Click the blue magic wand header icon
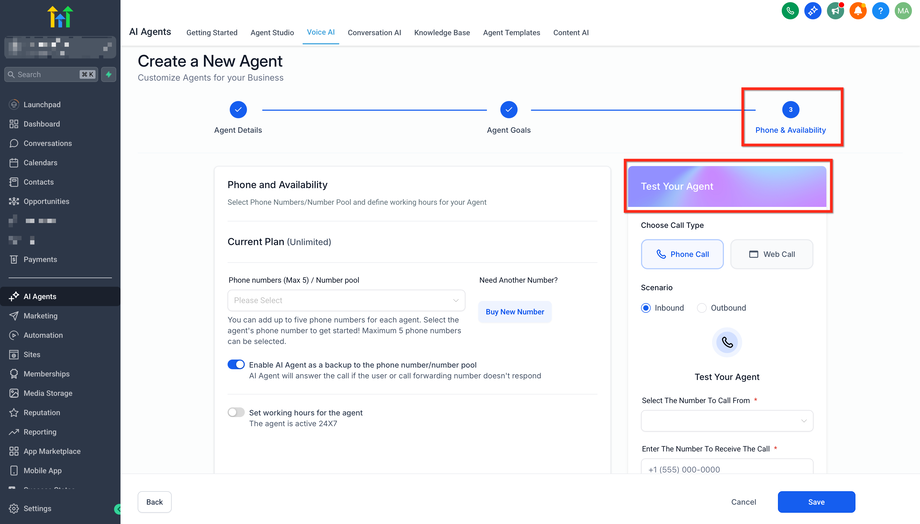The height and width of the screenshot is (524, 920). tap(813, 11)
